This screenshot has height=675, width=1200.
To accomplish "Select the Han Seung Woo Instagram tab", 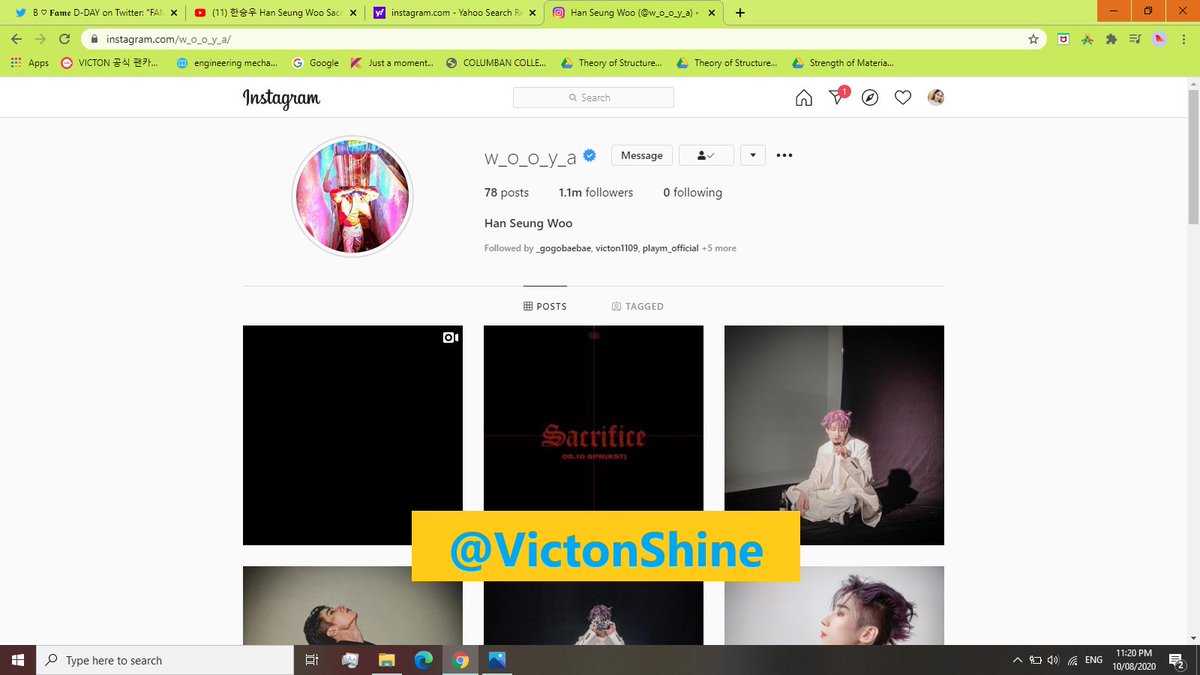I will pyautogui.click(x=636, y=13).
